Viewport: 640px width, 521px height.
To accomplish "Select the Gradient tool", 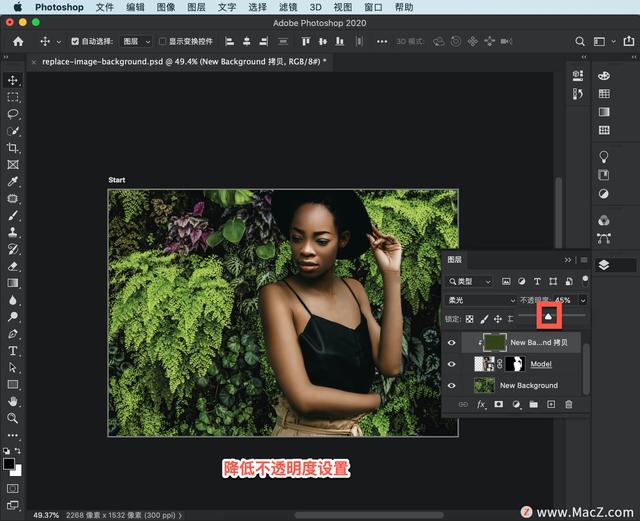I will 13,283.
